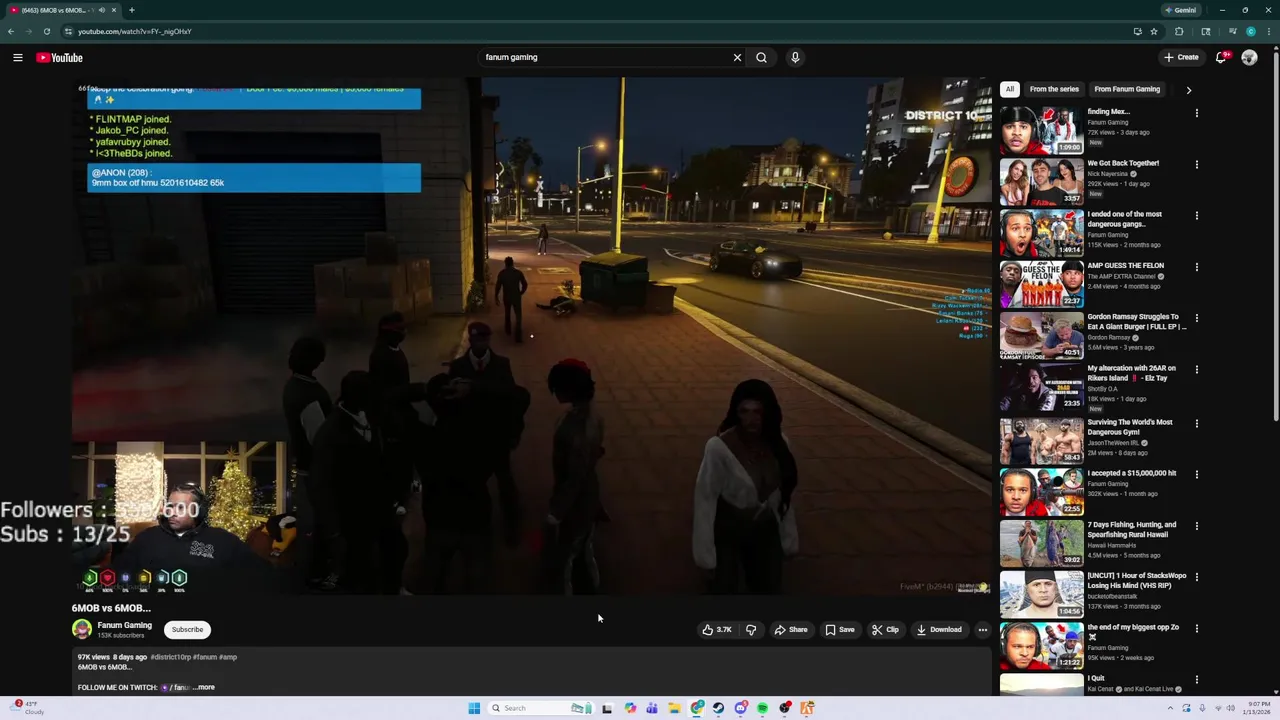Go to YouTube home via logo
The image size is (1280, 720).
[x=59, y=57]
